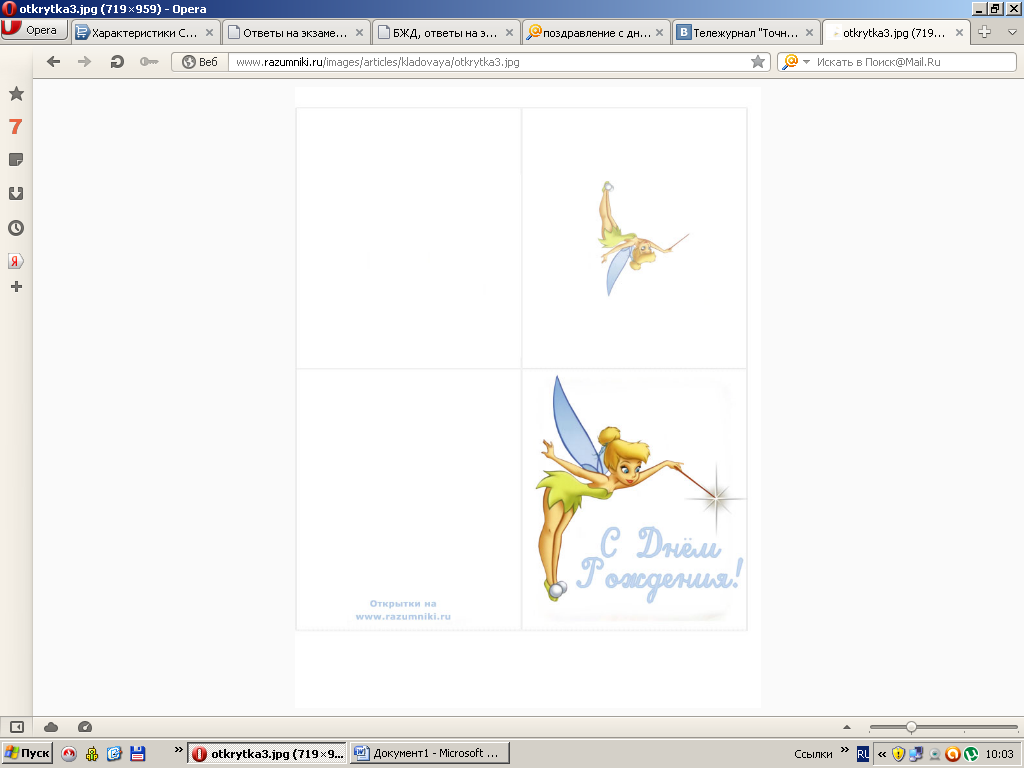Focus the Поиск@Mail.Ru search field
This screenshot has height=768, width=1024.
click(x=913, y=62)
